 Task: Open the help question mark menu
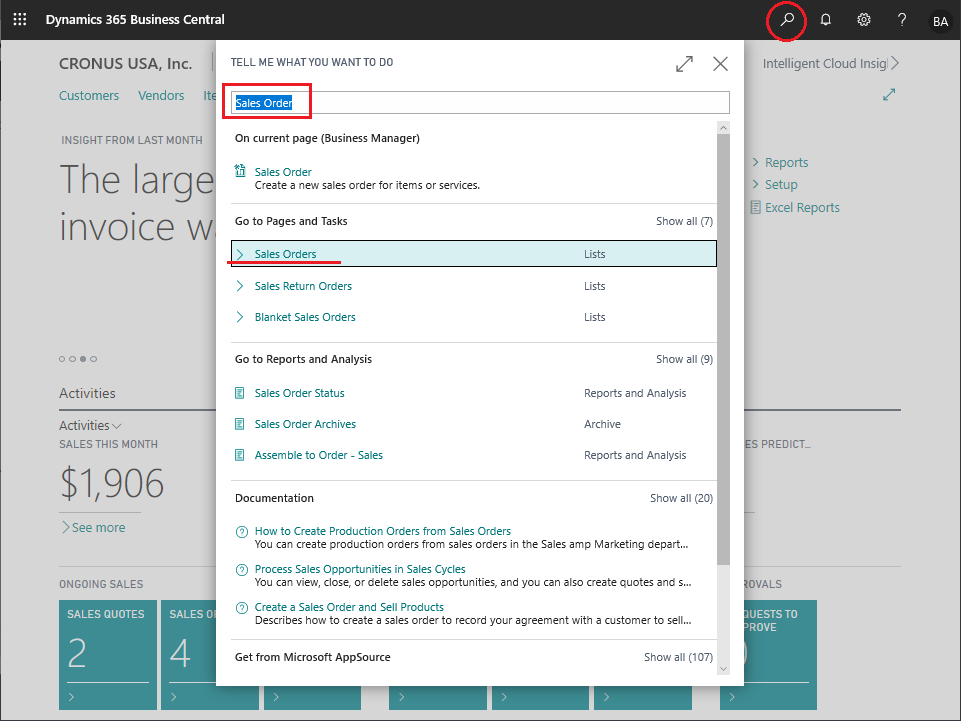902,20
